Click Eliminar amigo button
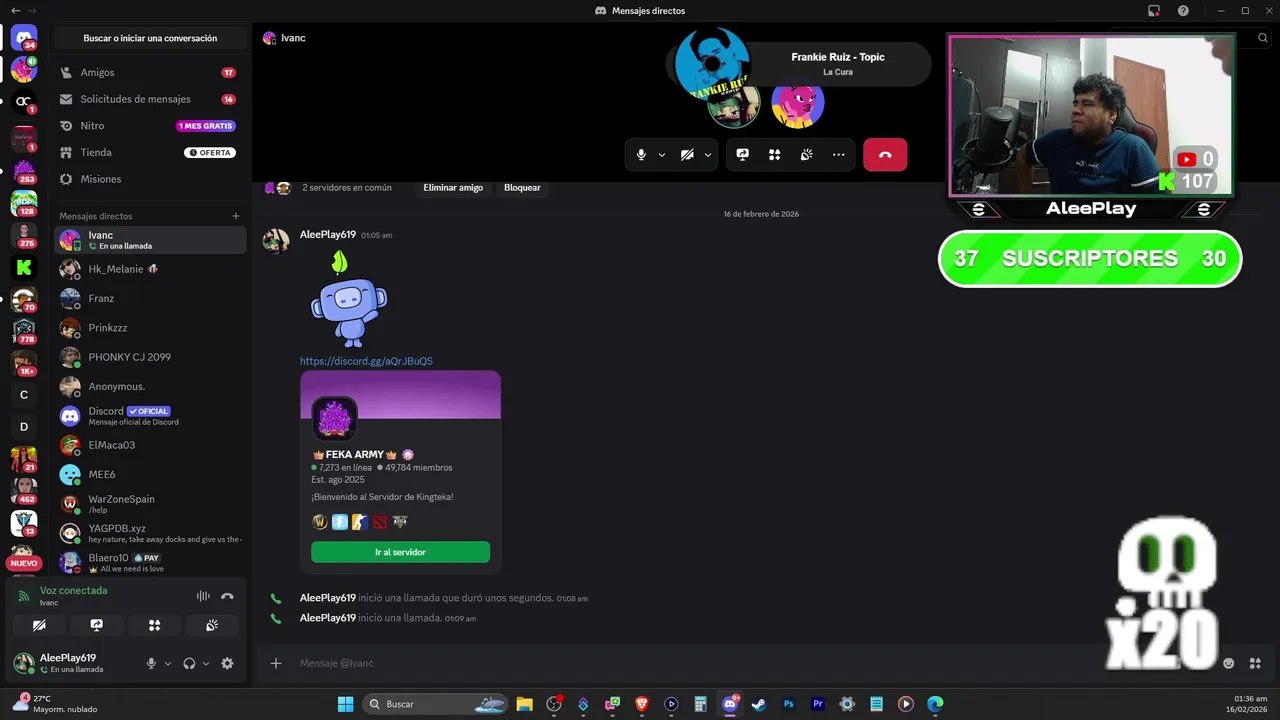Image resolution: width=1280 pixels, height=720 pixels. pyautogui.click(x=453, y=188)
